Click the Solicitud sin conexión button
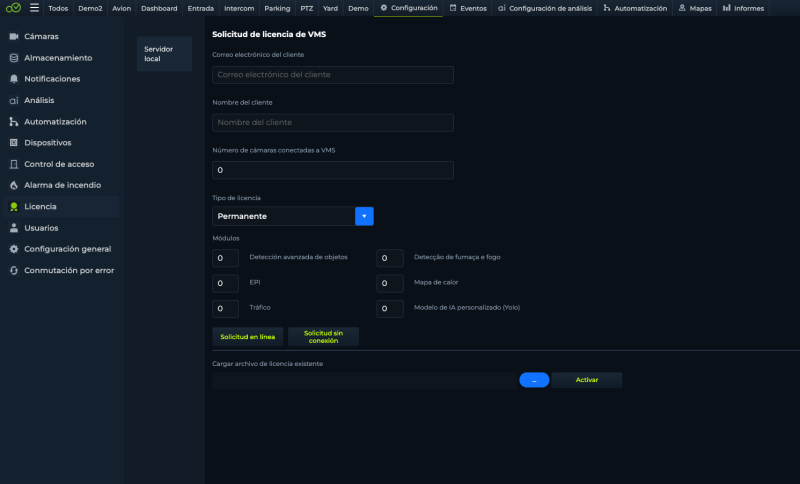The width and height of the screenshot is (800, 484). point(323,337)
